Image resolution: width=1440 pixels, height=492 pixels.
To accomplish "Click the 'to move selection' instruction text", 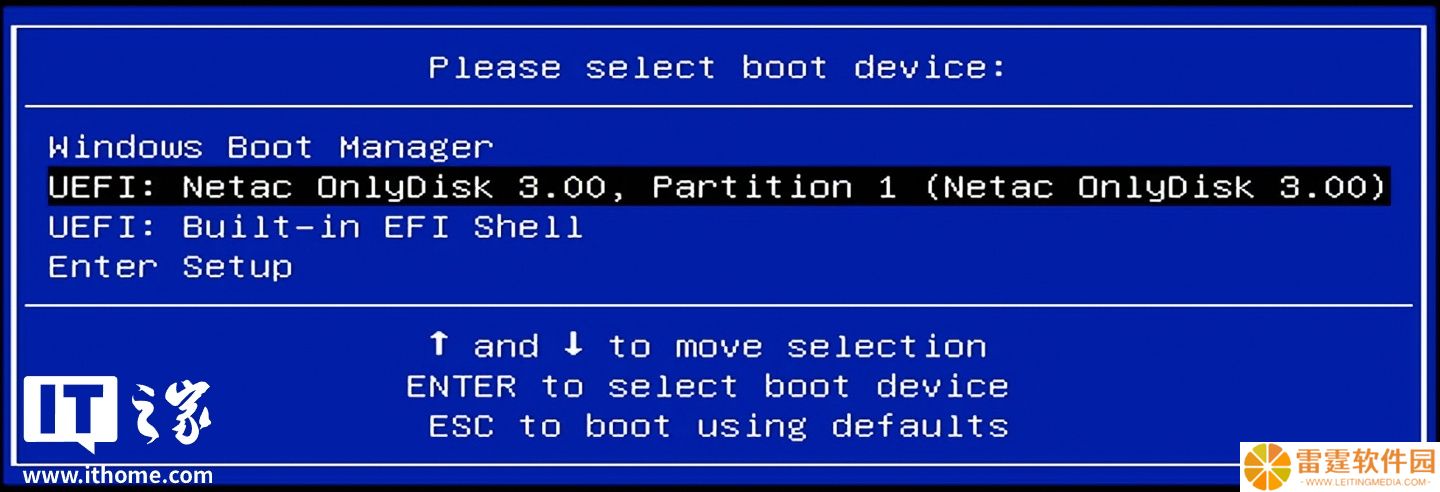I will tap(797, 346).
